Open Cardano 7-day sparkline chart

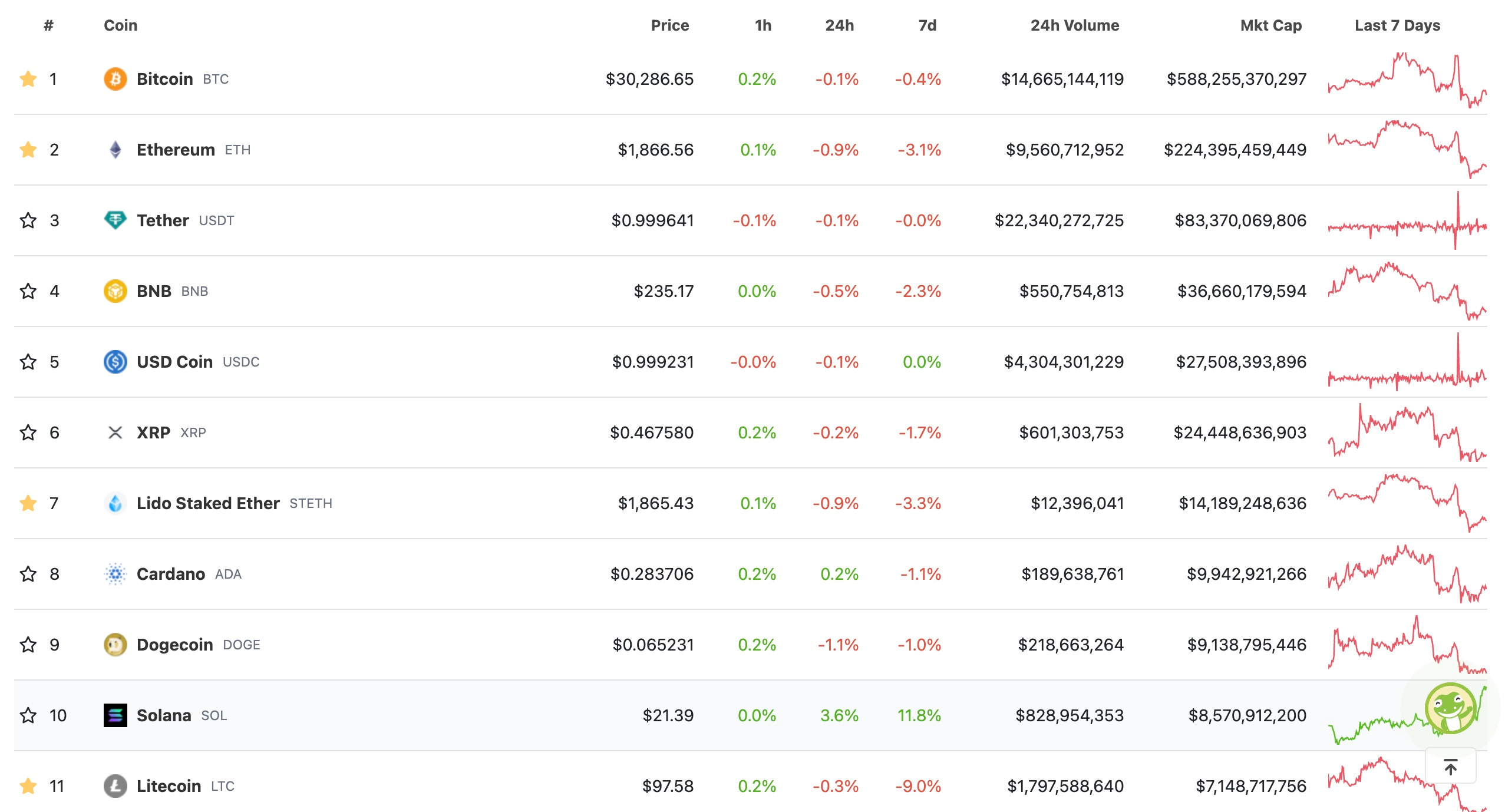tap(1407, 574)
